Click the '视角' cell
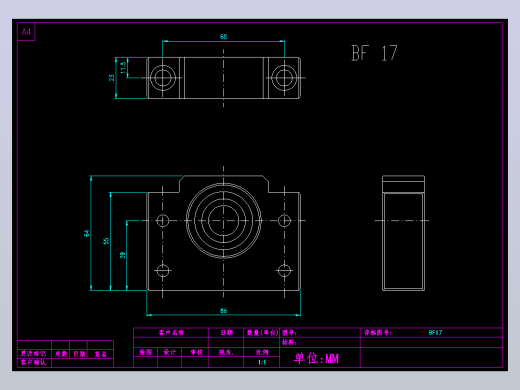The image size is (520, 390). (226, 352)
